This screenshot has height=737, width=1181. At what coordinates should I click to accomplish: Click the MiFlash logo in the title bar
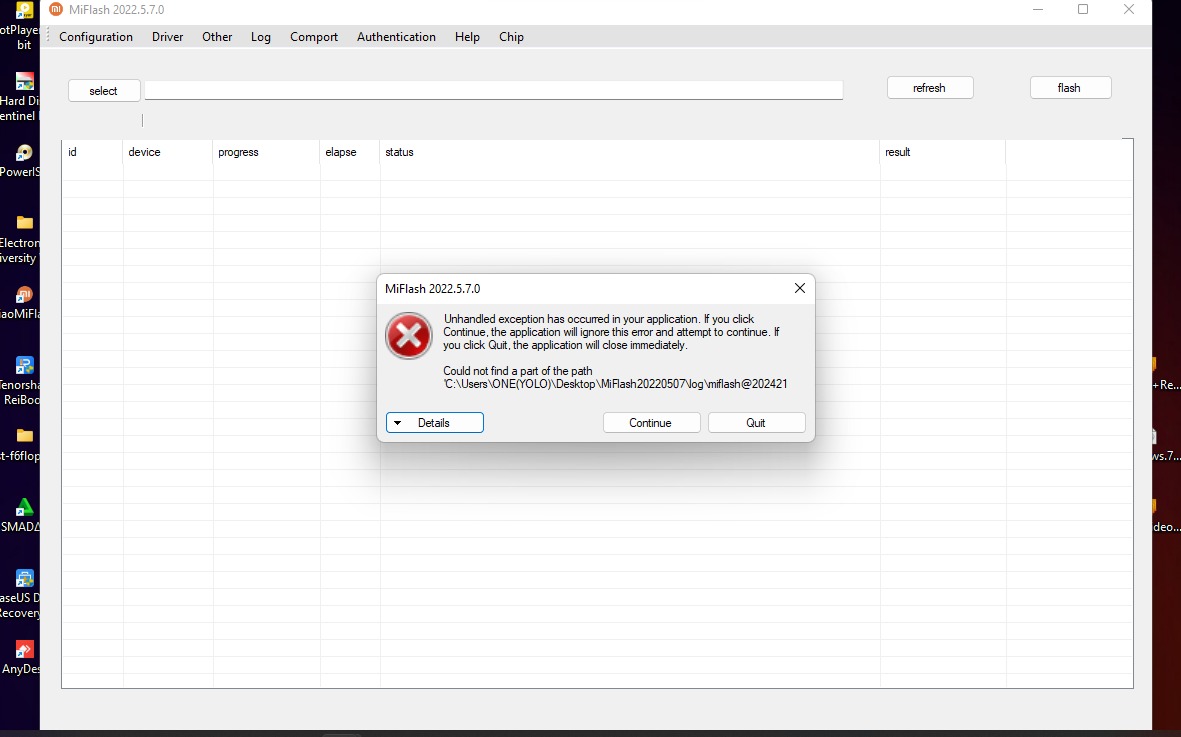(x=56, y=10)
